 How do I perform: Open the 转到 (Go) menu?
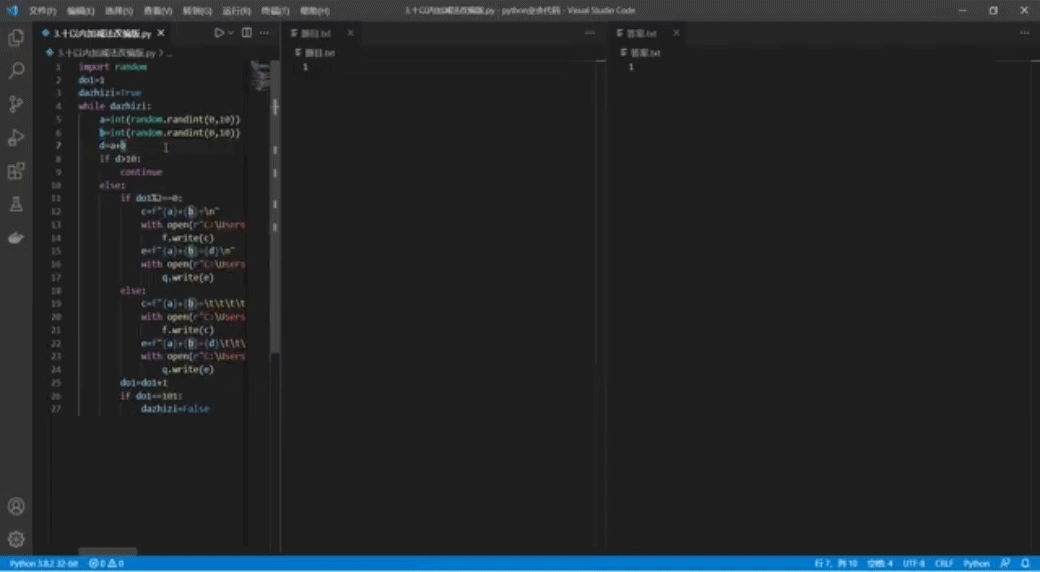[197, 11]
